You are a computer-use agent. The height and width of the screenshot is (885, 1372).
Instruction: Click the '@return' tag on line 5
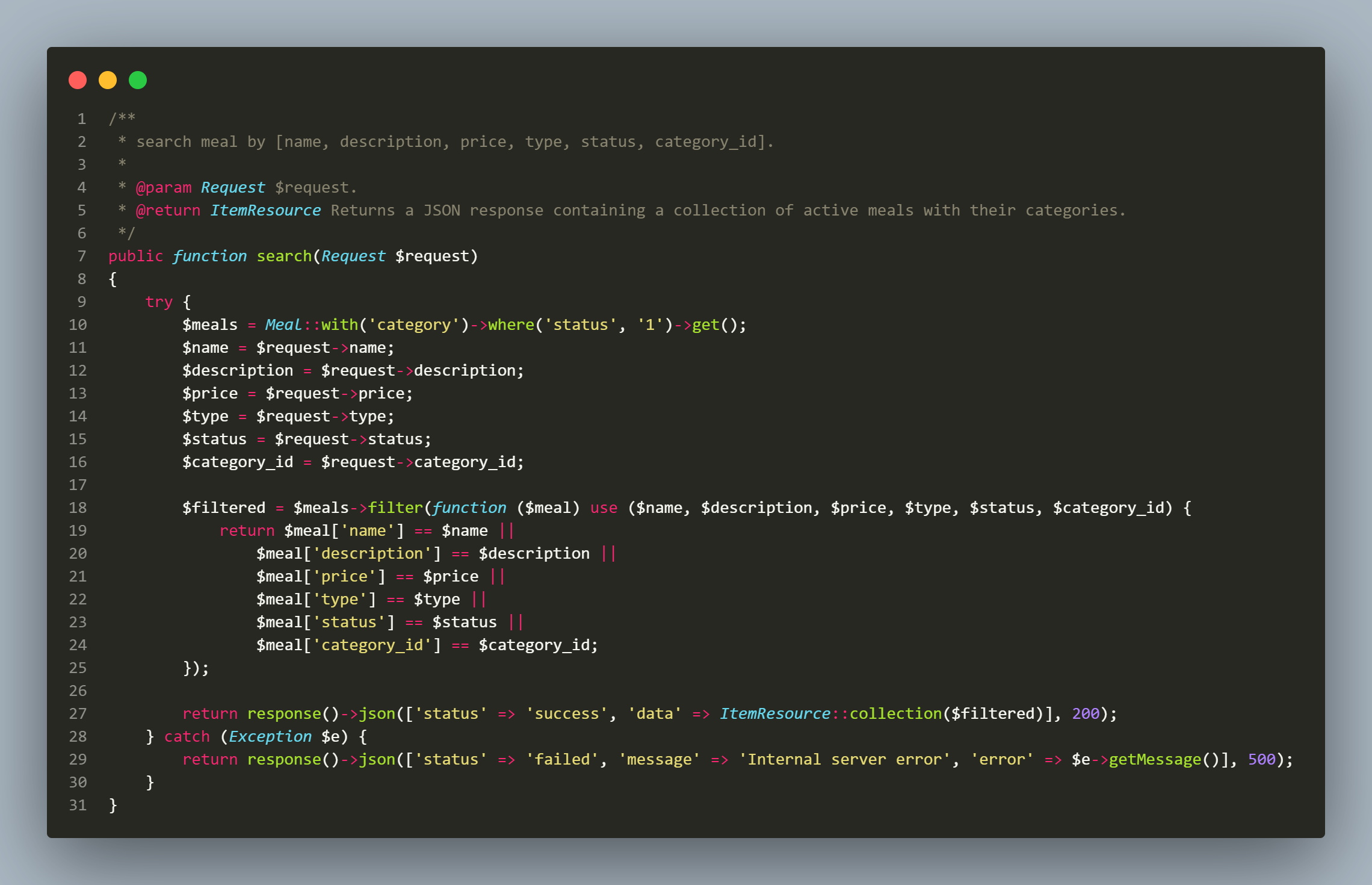[x=168, y=211]
